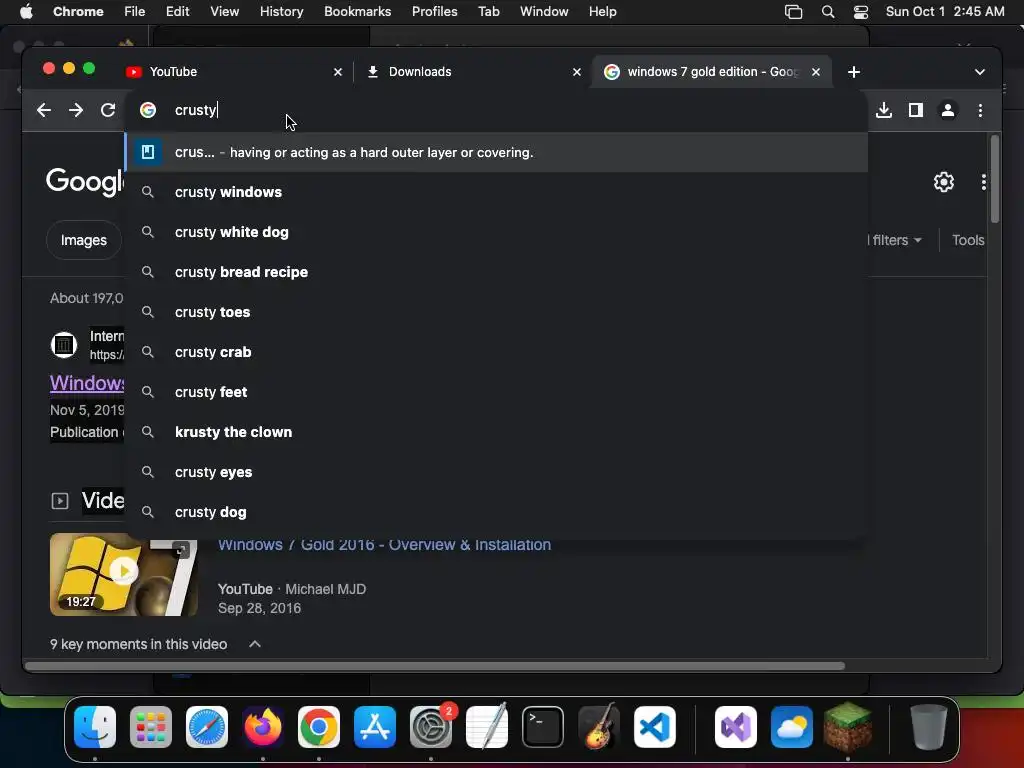Collapse the 9 key moments section
Image resolution: width=1024 pixels, height=768 pixels.
[255, 644]
